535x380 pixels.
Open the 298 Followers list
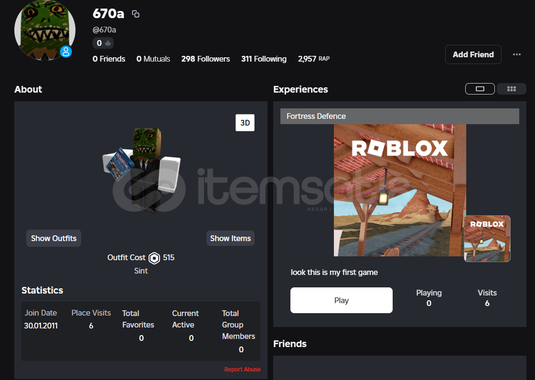point(205,59)
